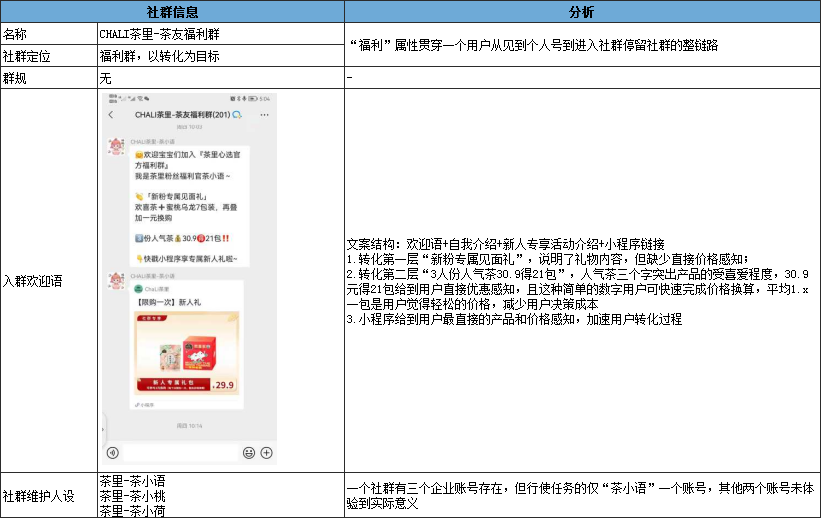This screenshot has height=518, width=821.
Task: Select the 社群信息 column header
Action: (172, 12)
